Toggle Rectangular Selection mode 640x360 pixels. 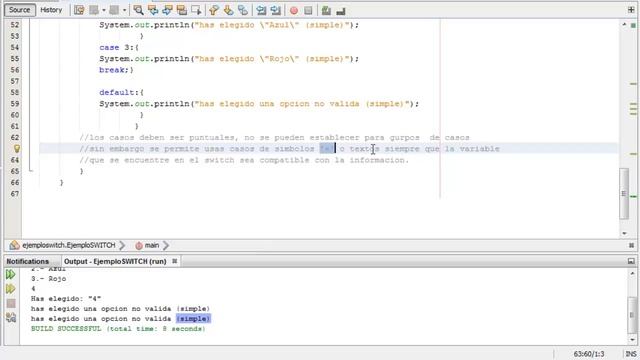(196, 10)
